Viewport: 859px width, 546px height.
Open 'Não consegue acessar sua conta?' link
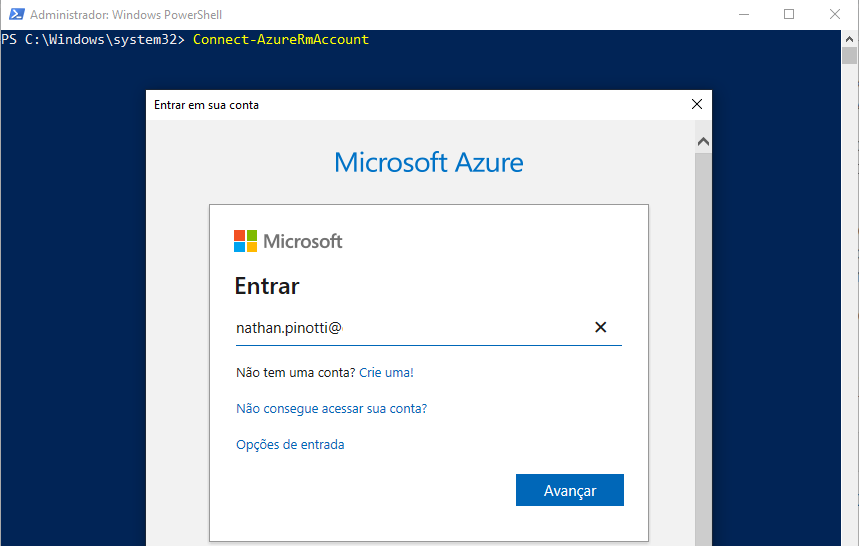331,409
